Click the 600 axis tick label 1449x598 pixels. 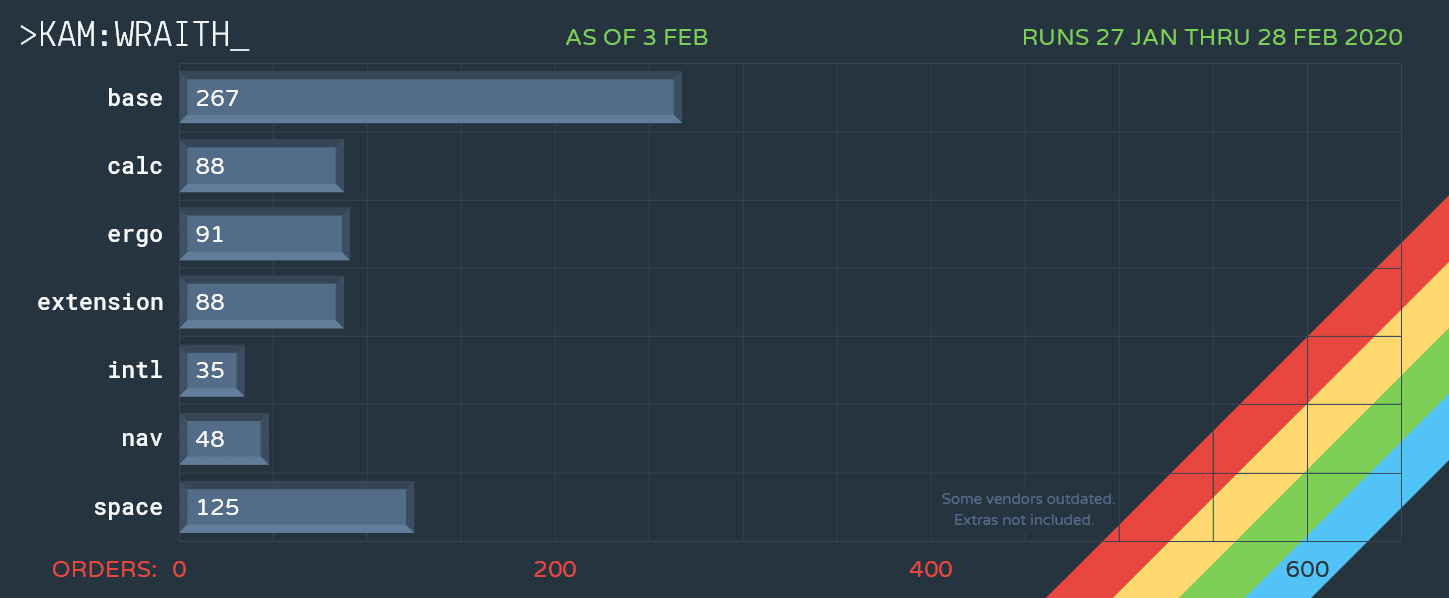1306,570
